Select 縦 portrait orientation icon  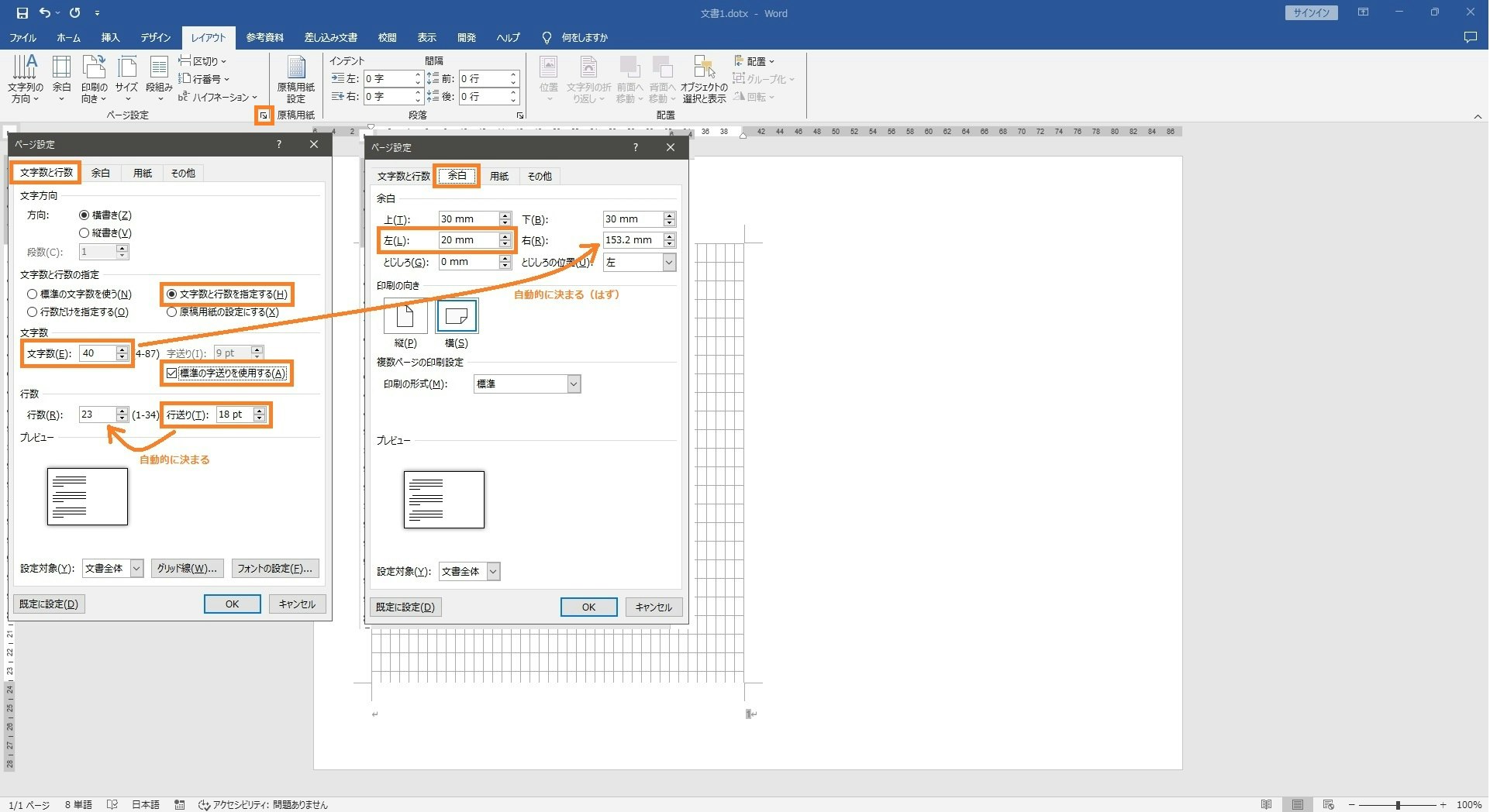(405, 316)
